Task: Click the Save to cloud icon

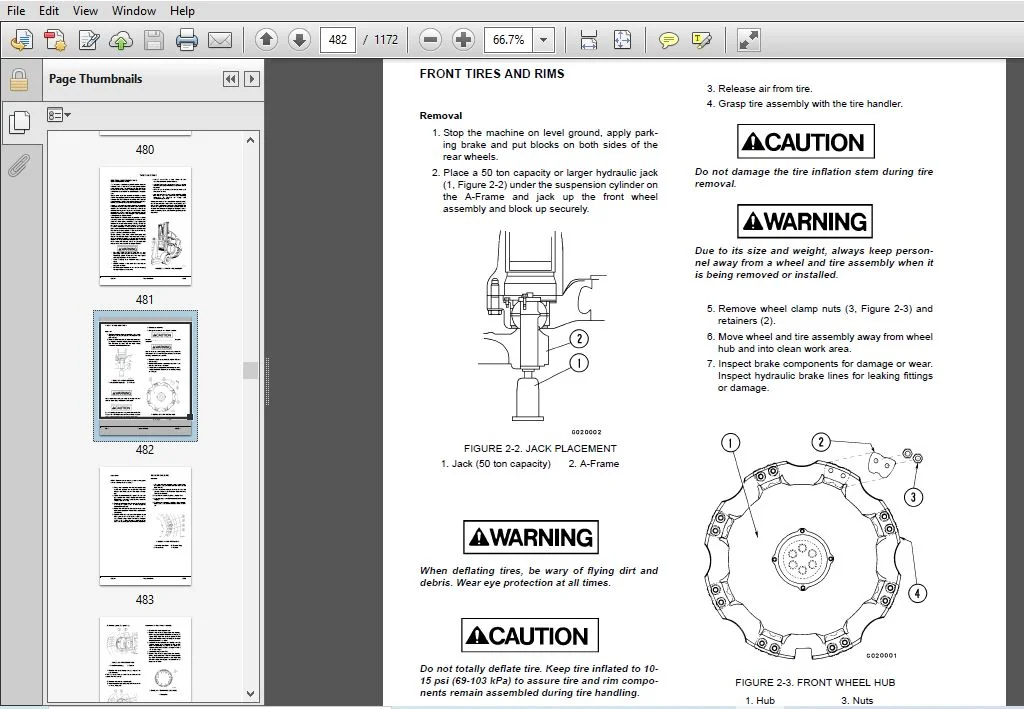Action: click(x=121, y=40)
